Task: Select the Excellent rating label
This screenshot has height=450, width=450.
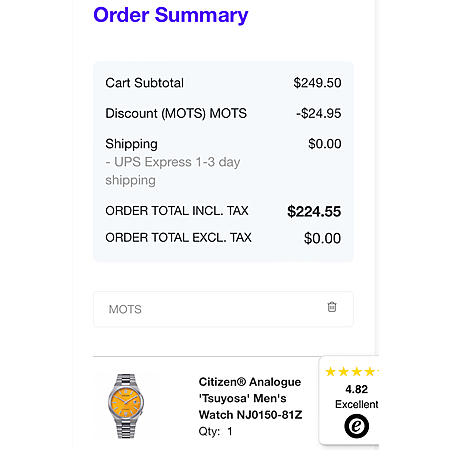Action: (357, 404)
